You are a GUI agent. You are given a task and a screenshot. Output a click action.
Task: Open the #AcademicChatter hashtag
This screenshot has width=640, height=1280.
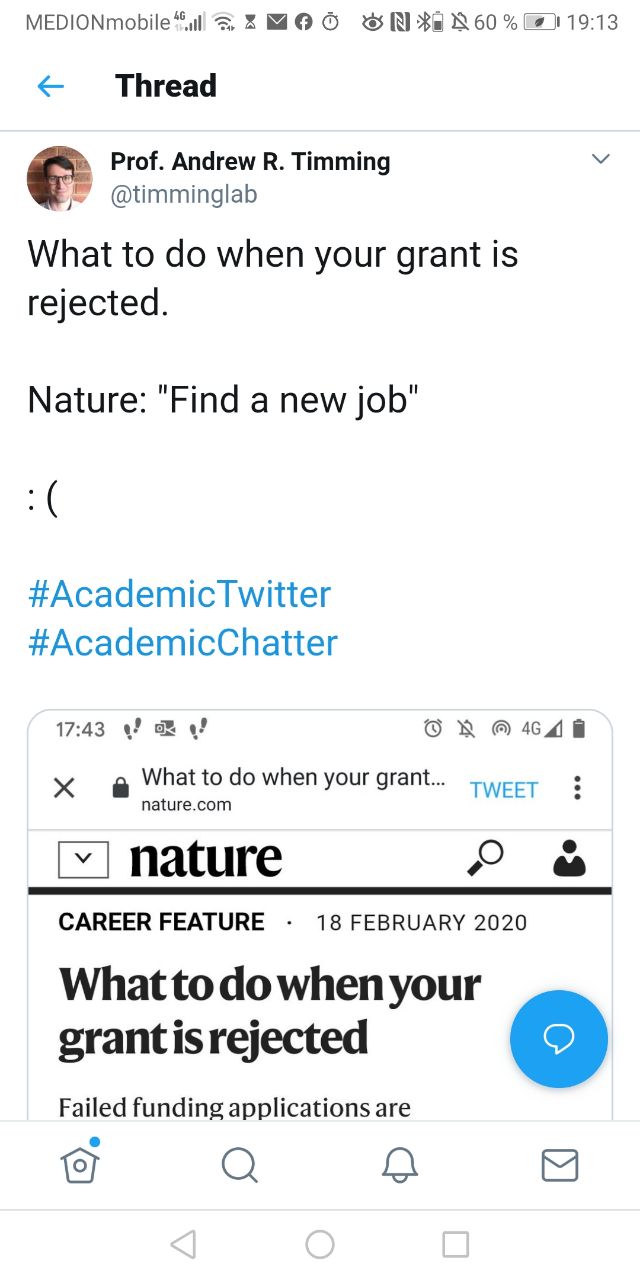tap(183, 642)
